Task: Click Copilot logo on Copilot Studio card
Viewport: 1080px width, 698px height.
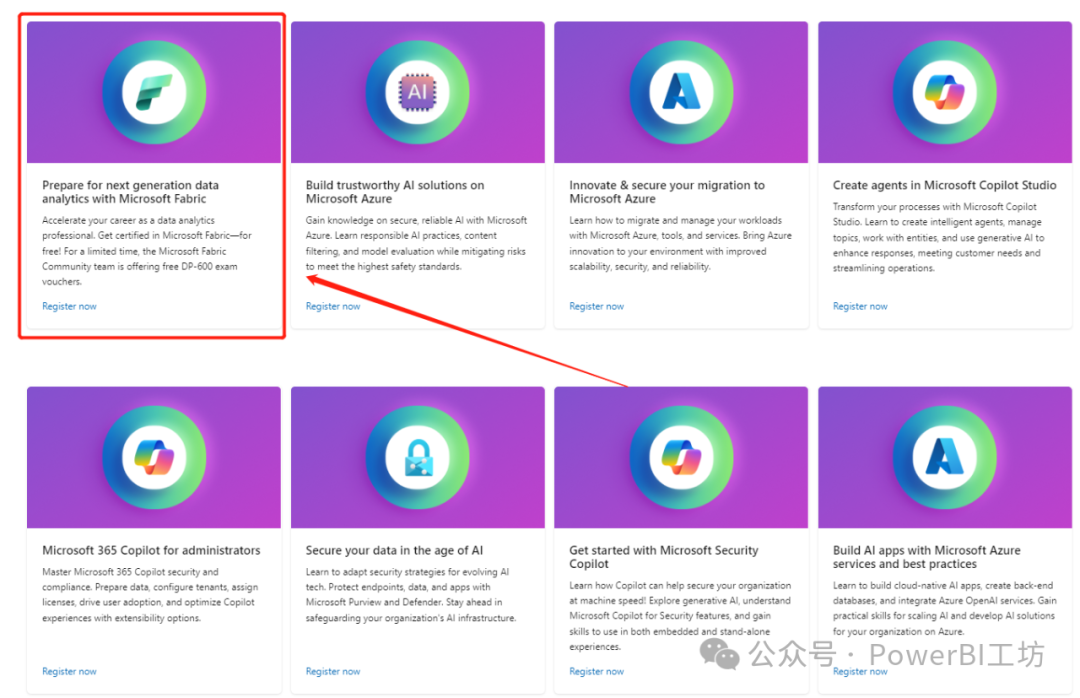Action: tap(945, 92)
